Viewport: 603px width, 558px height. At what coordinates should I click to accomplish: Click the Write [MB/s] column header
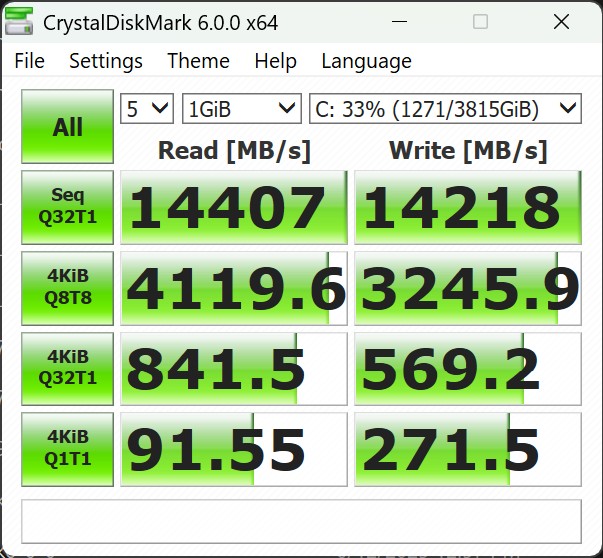pyautogui.click(x=468, y=150)
